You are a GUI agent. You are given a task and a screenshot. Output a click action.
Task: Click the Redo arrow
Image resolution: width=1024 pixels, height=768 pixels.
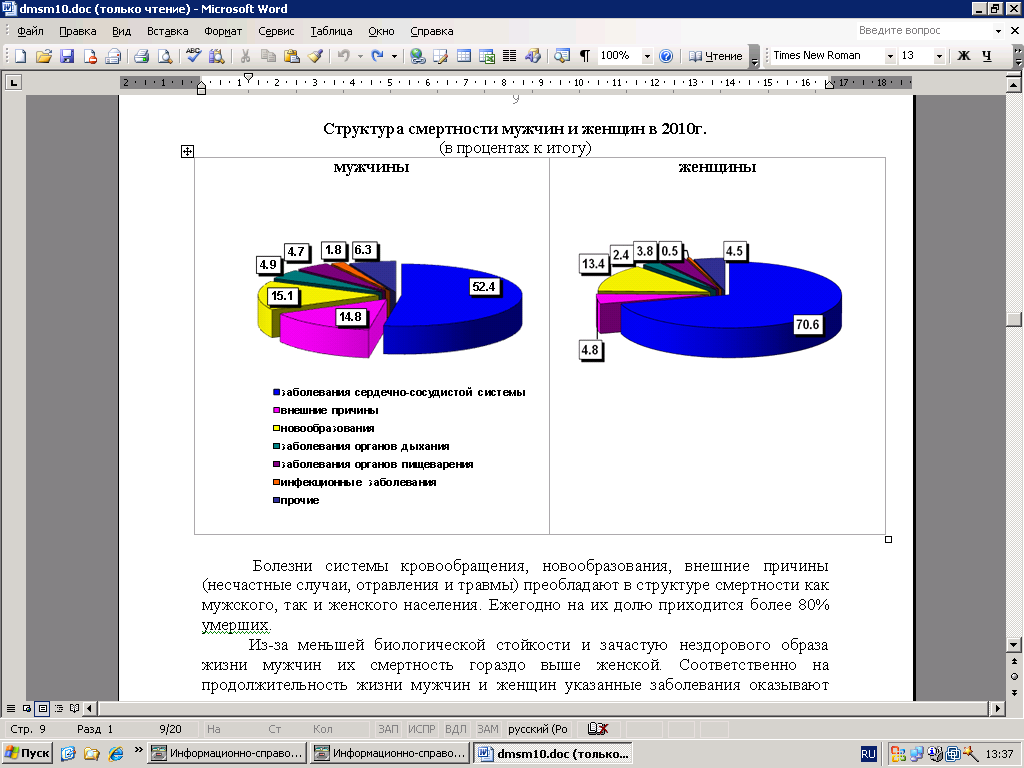tap(377, 56)
